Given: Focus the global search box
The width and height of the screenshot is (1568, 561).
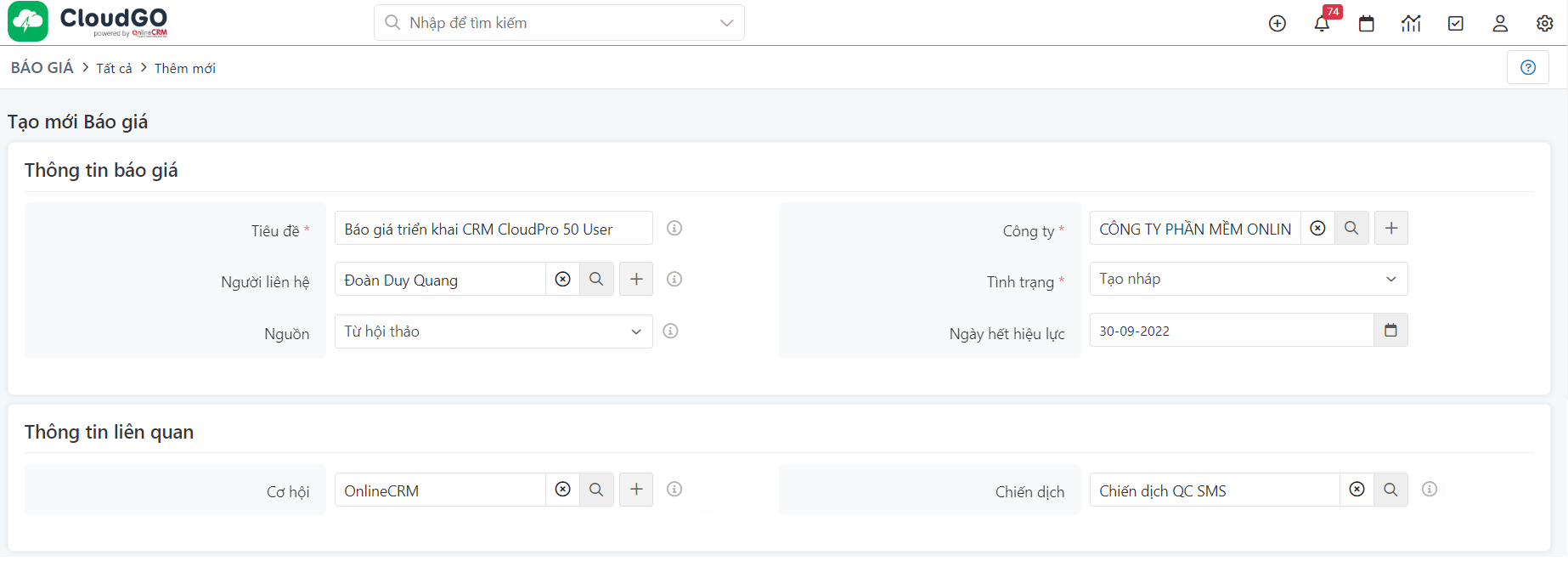Looking at the screenshot, I should (x=559, y=23).
